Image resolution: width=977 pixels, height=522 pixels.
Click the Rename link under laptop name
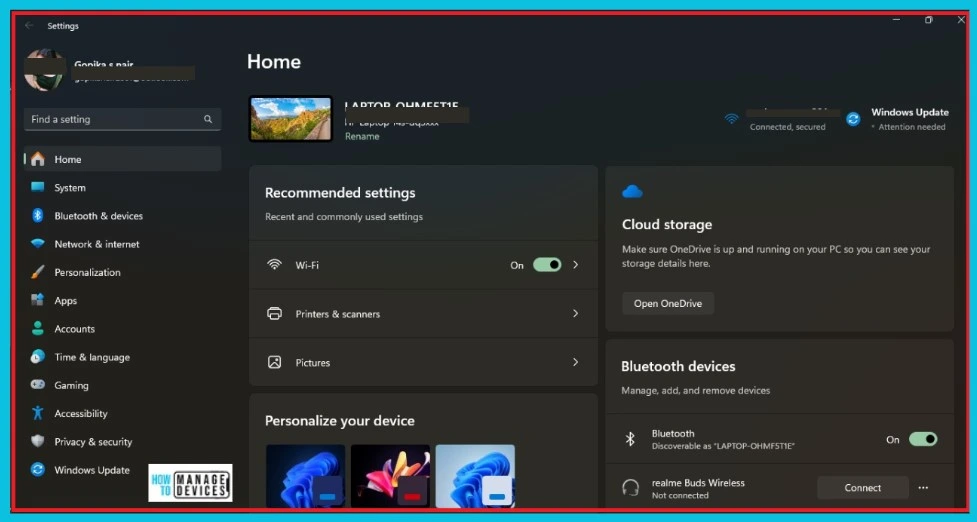pos(362,136)
